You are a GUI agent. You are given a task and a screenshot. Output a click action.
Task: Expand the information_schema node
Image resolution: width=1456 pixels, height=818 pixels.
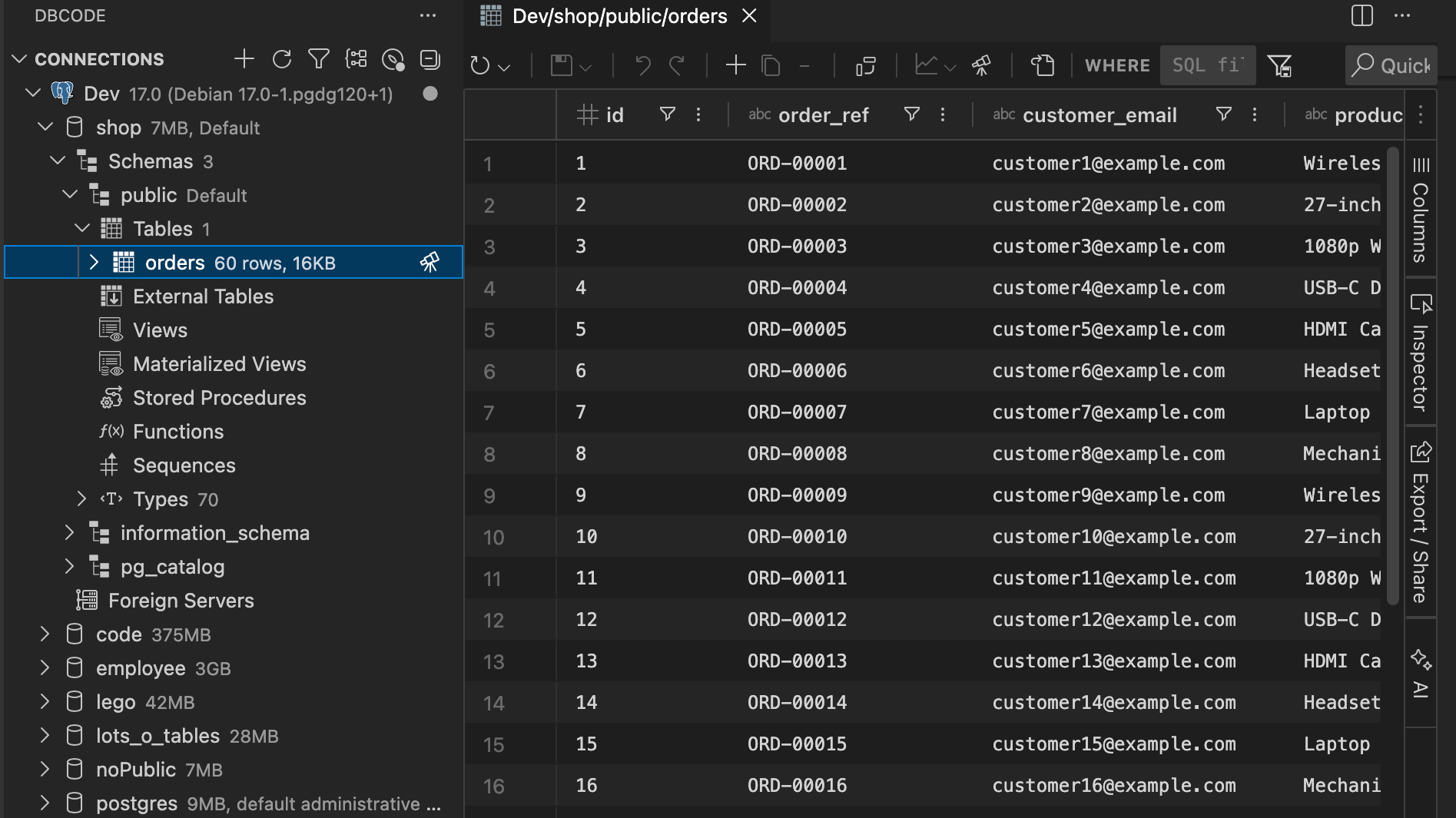click(x=70, y=532)
